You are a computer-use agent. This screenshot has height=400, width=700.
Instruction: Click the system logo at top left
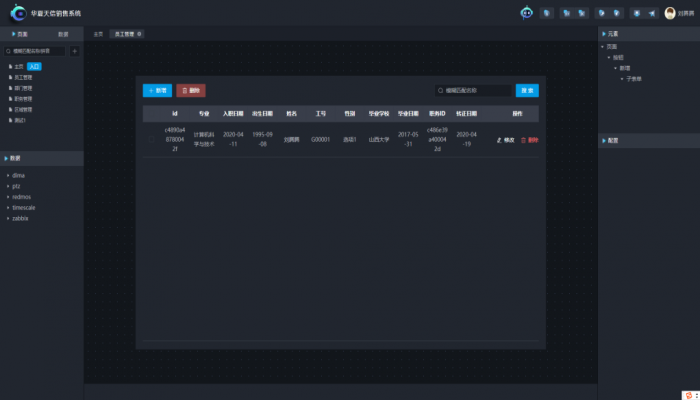pyautogui.click(x=17, y=13)
